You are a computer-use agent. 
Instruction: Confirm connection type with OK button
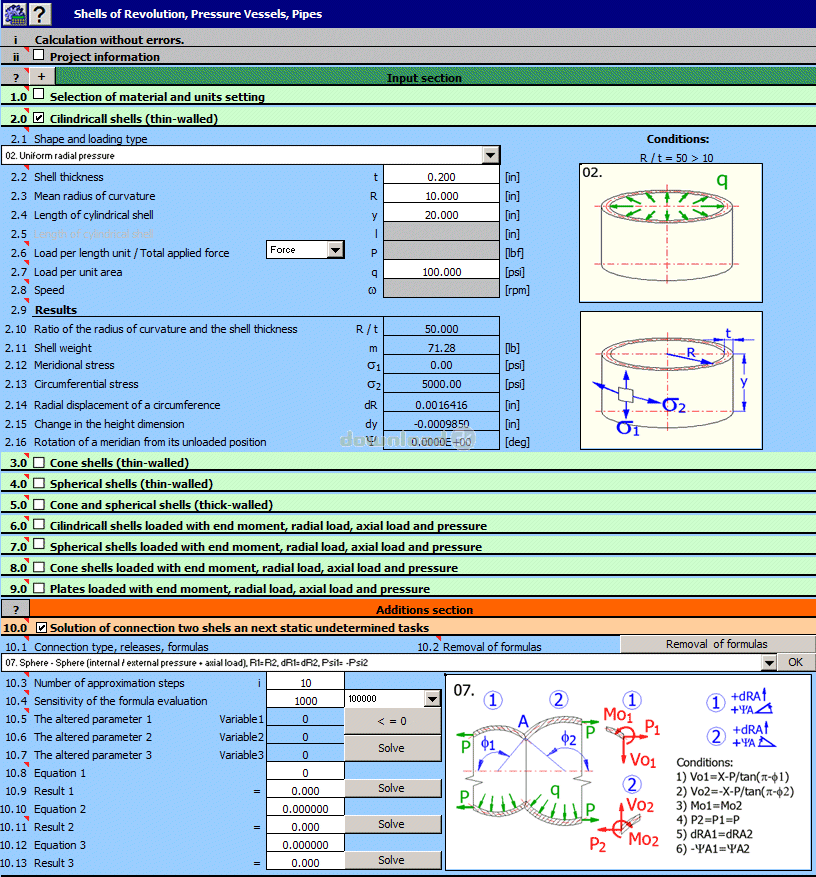[795, 662]
